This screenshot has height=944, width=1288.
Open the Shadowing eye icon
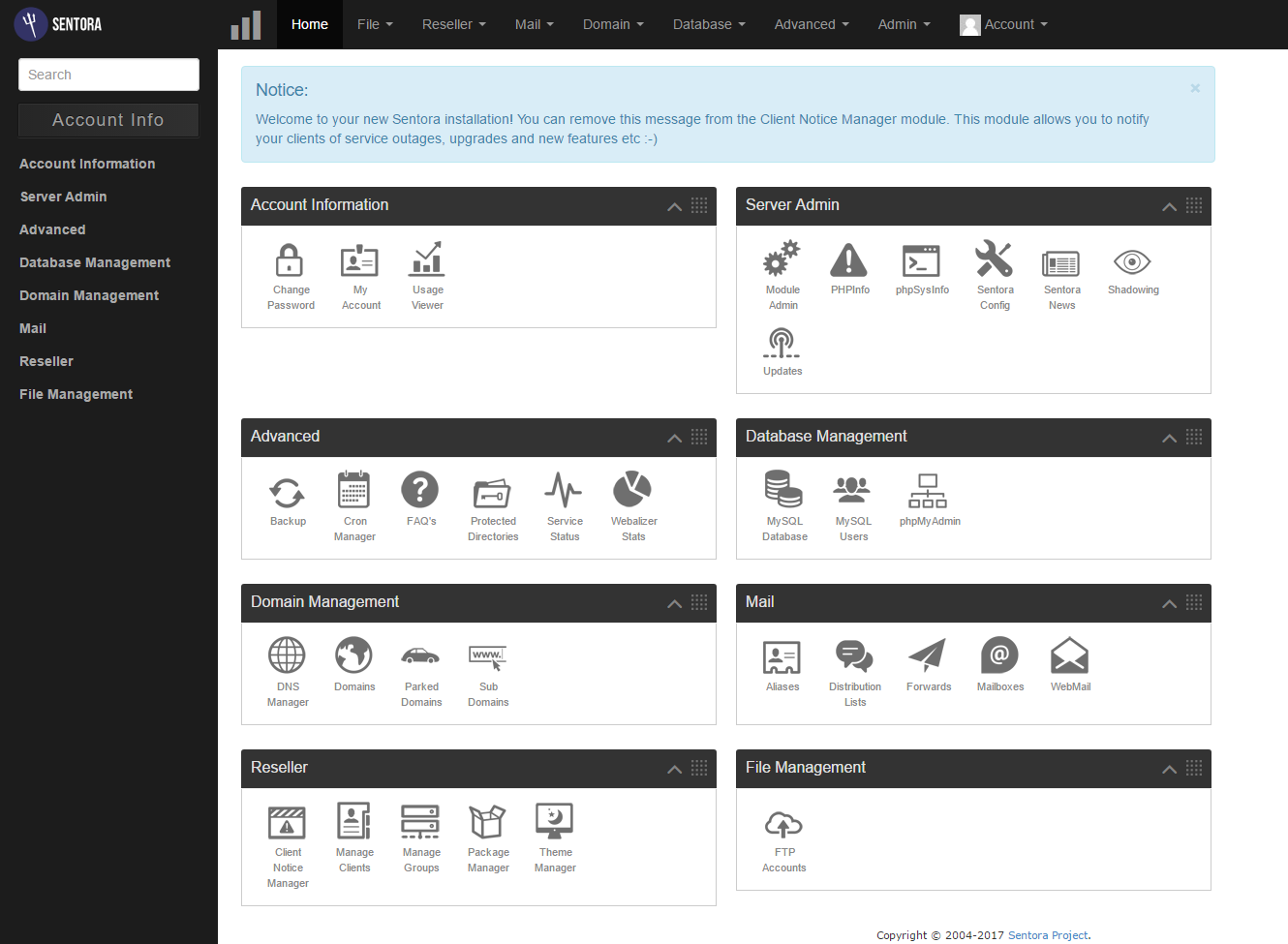click(x=1132, y=261)
